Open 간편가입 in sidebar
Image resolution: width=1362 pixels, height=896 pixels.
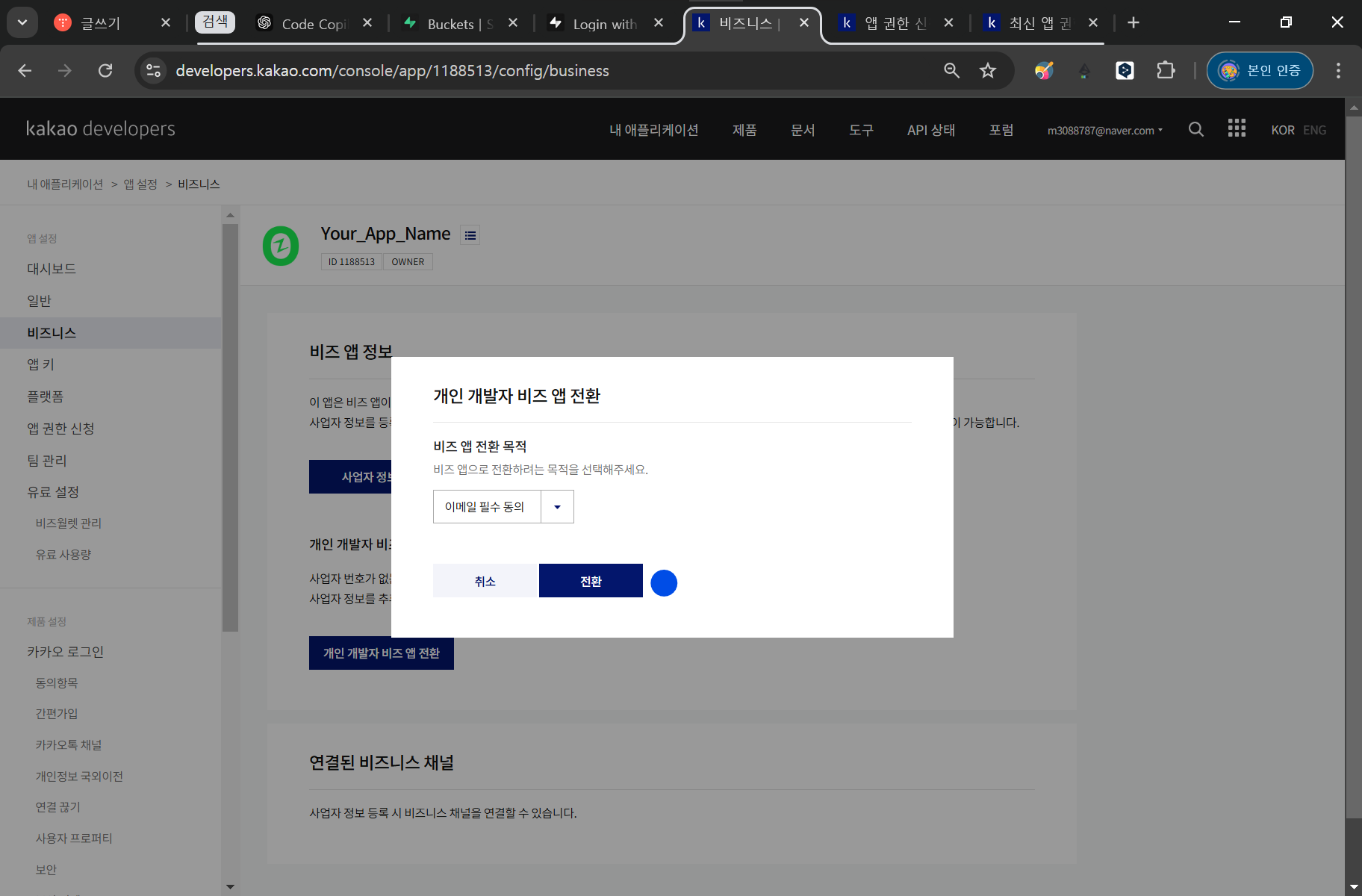coord(57,714)
